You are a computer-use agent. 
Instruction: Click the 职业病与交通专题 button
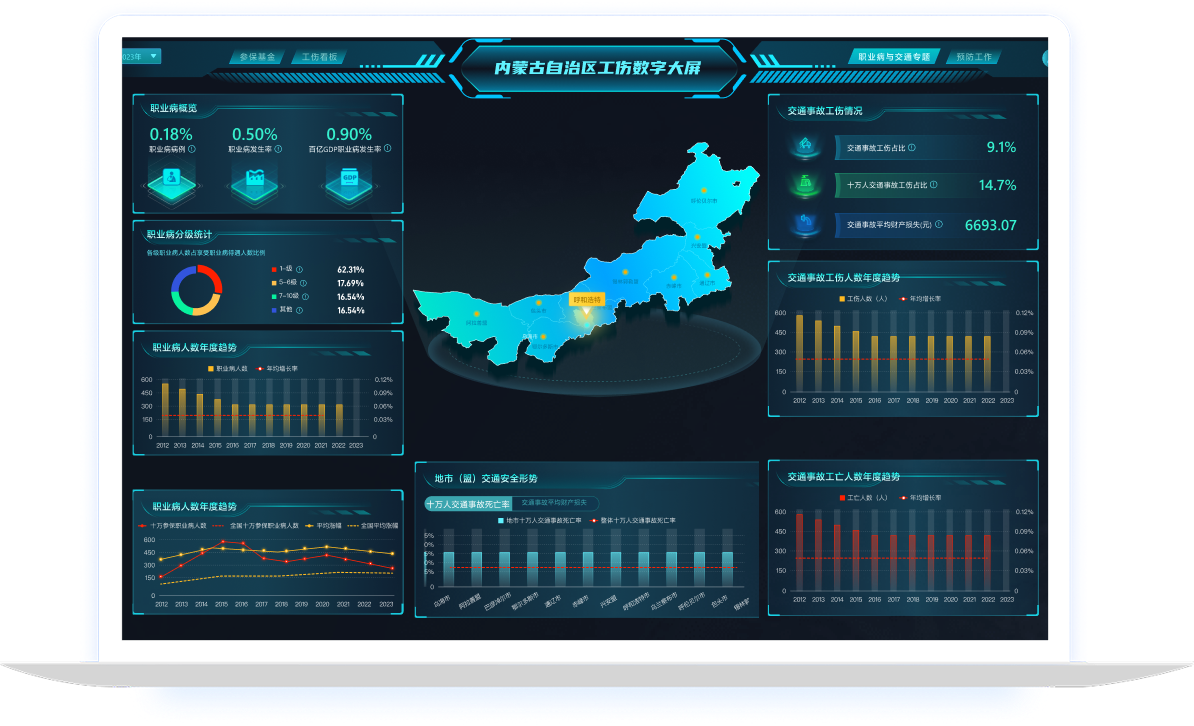click(895, 57)
